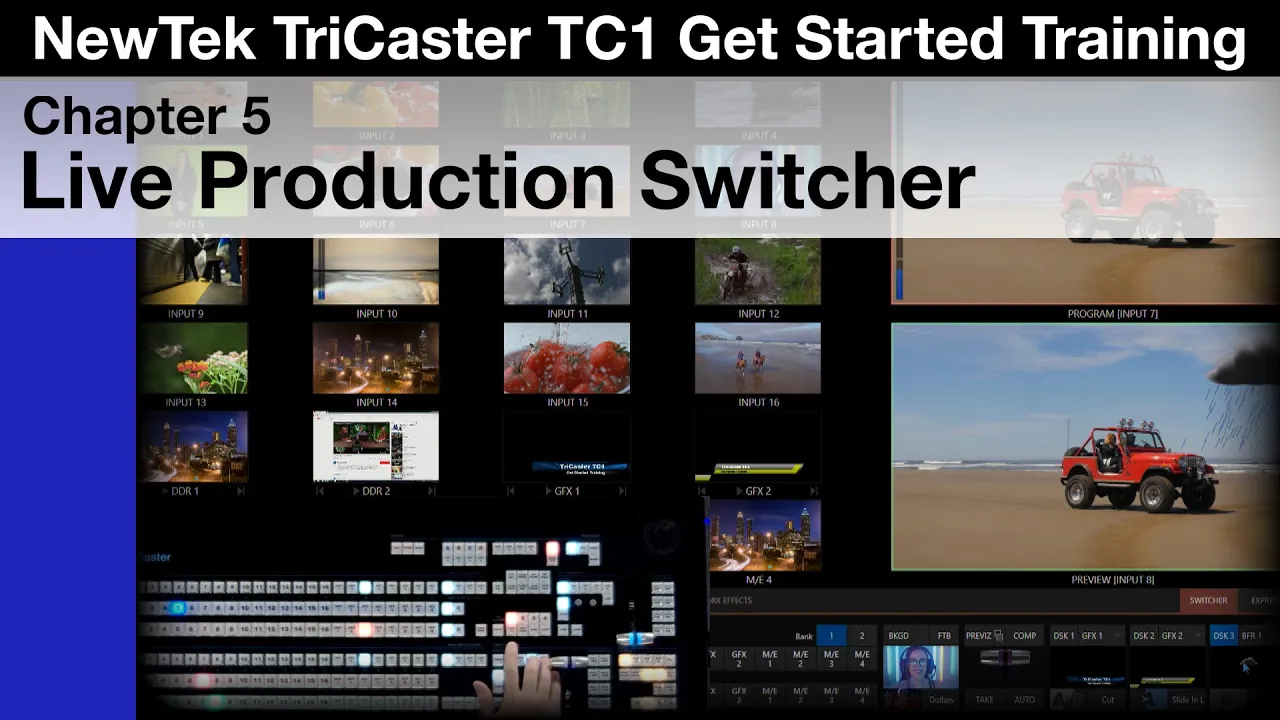This screenshot has height=720, width=1280.
Task: Click the M/E 4 monitor thumbnail
Action: pyautogui.click(x=765, y=535)
